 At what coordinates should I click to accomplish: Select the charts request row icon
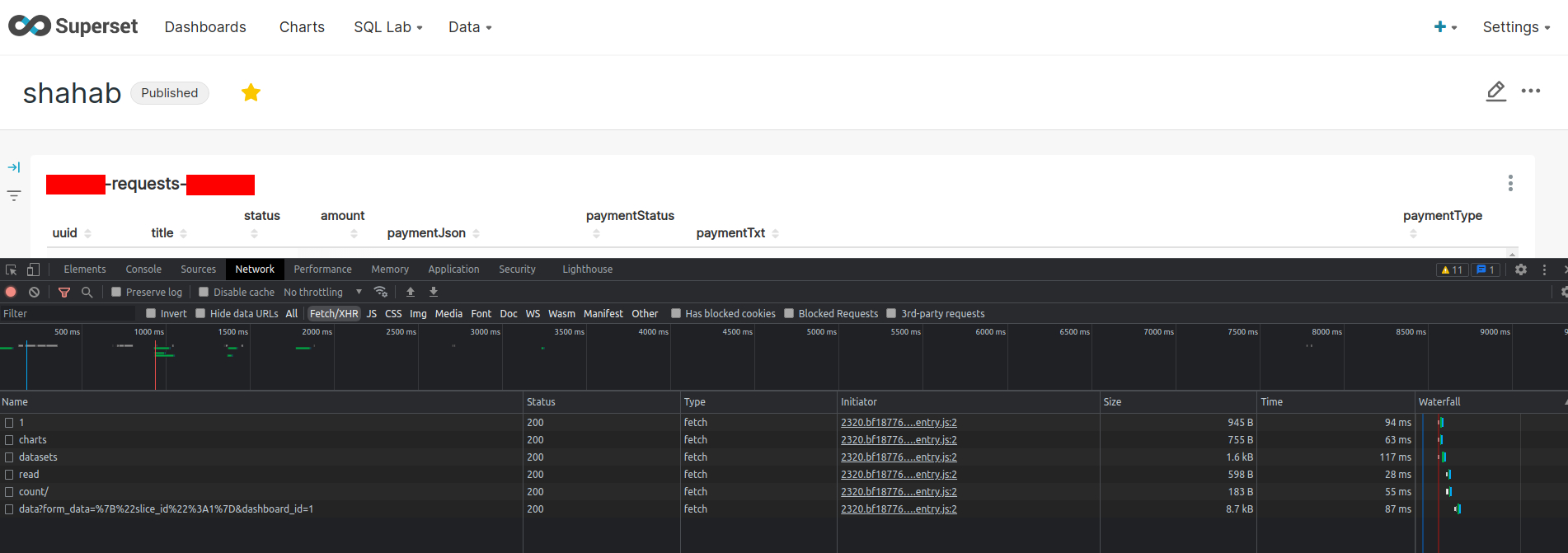[9, 440]
